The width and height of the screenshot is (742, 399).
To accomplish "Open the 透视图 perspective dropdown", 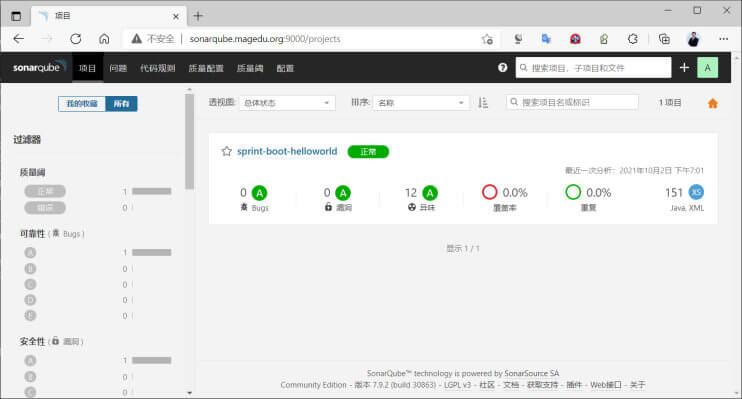I will pyautogui.click(x=287, y=103).
